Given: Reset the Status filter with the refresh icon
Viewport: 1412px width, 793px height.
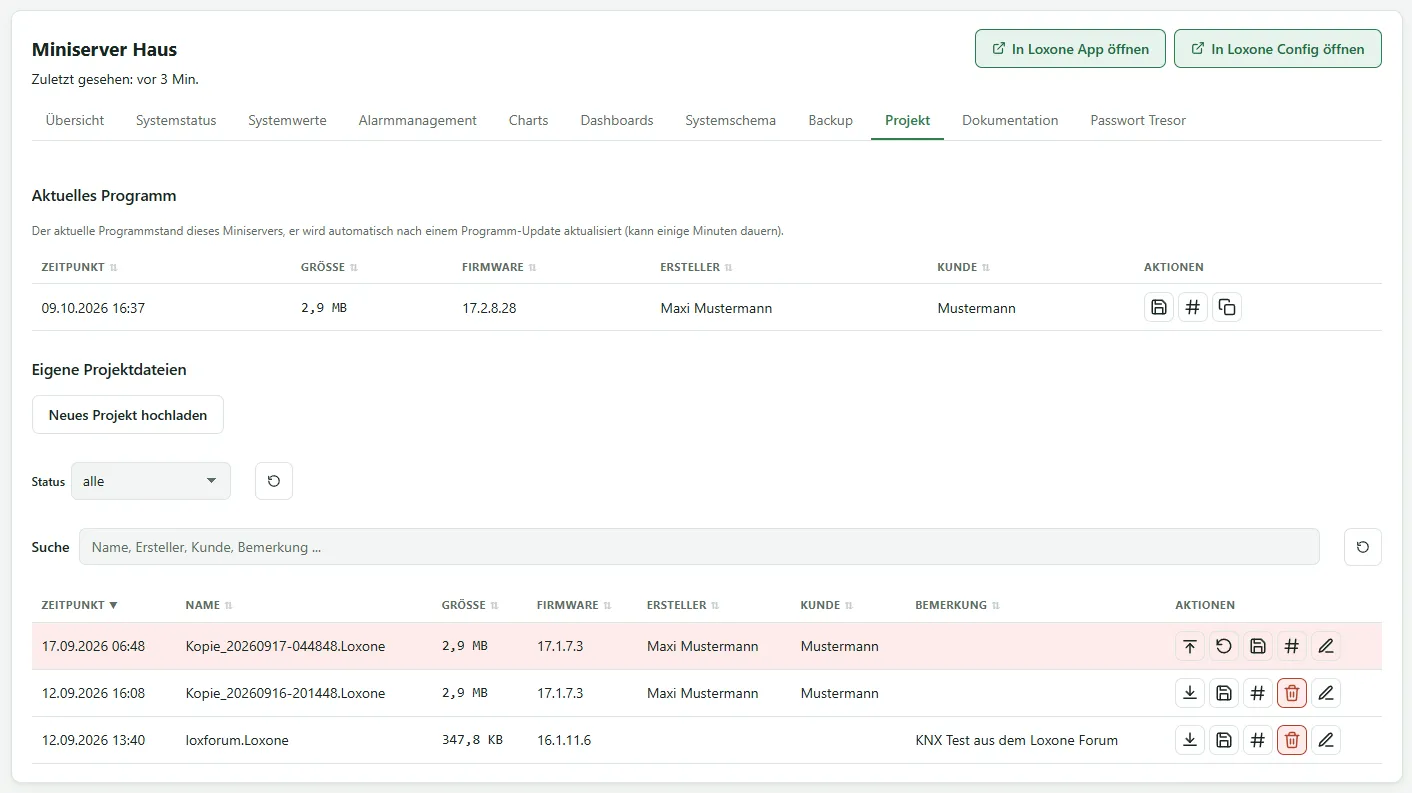Looking at the screenshot, I should coord(274,481).
